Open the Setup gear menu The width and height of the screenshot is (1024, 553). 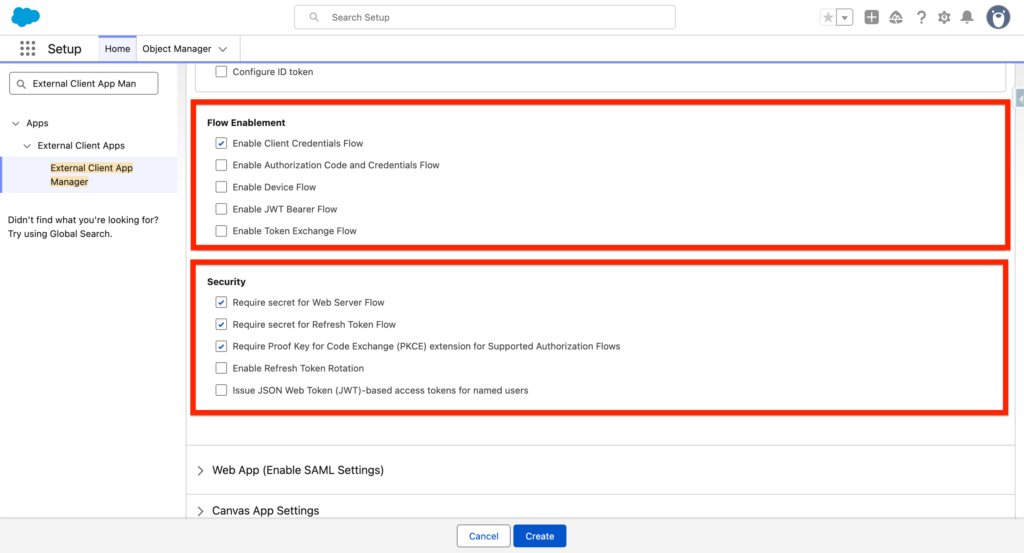tap(944, 17)
